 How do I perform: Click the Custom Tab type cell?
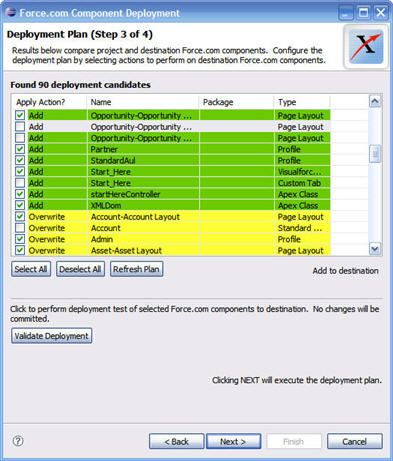(302, 183)
